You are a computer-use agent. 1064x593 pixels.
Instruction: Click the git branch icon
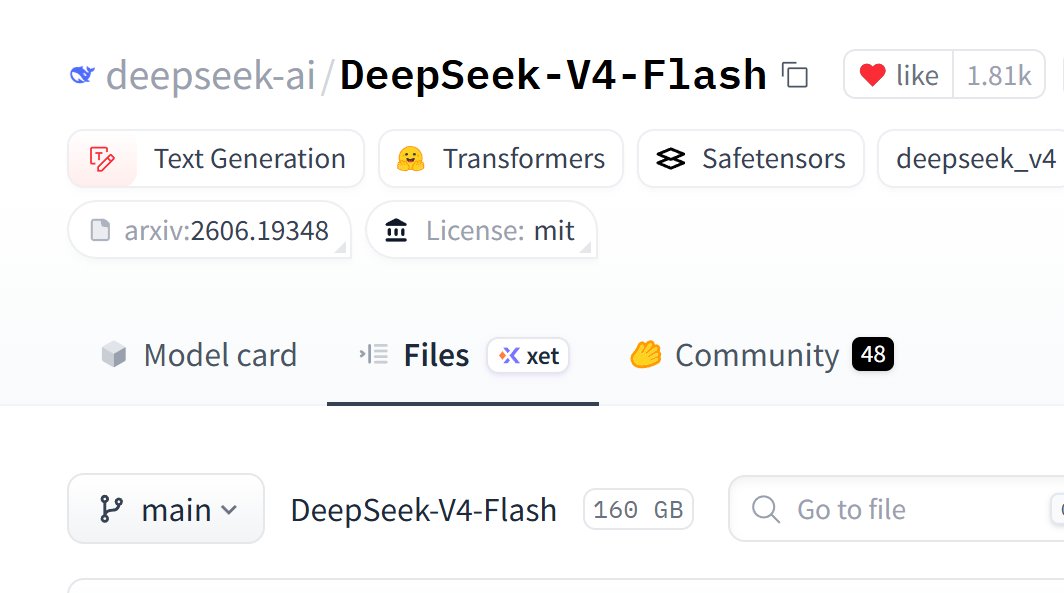point(111,509)
